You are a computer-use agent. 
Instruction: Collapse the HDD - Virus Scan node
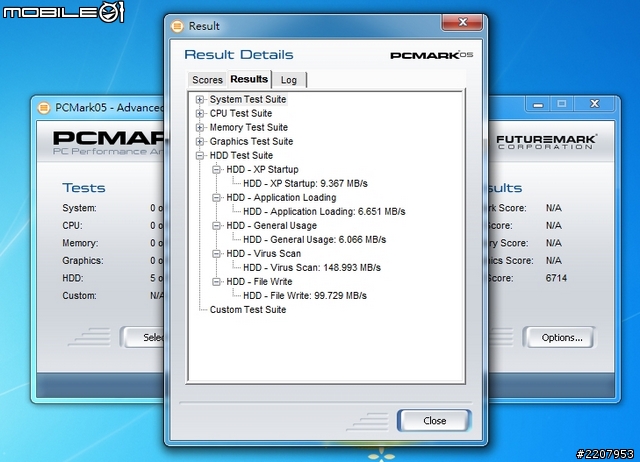pyautogui.click(x=217, y=254)
